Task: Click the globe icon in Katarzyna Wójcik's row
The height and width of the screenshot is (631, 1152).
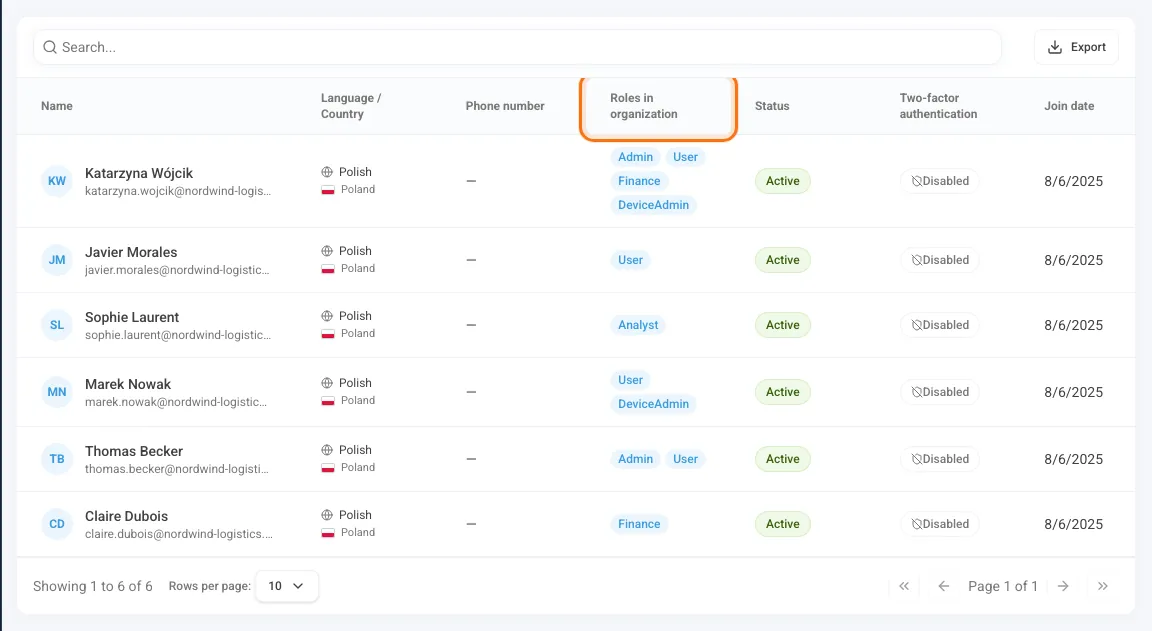Action: pos(327,172)
